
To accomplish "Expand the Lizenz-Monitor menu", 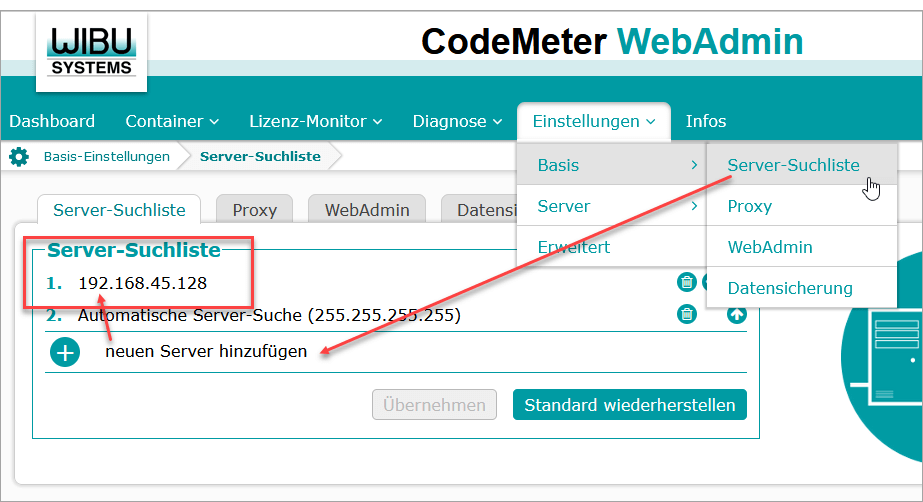I will [316, 121].
